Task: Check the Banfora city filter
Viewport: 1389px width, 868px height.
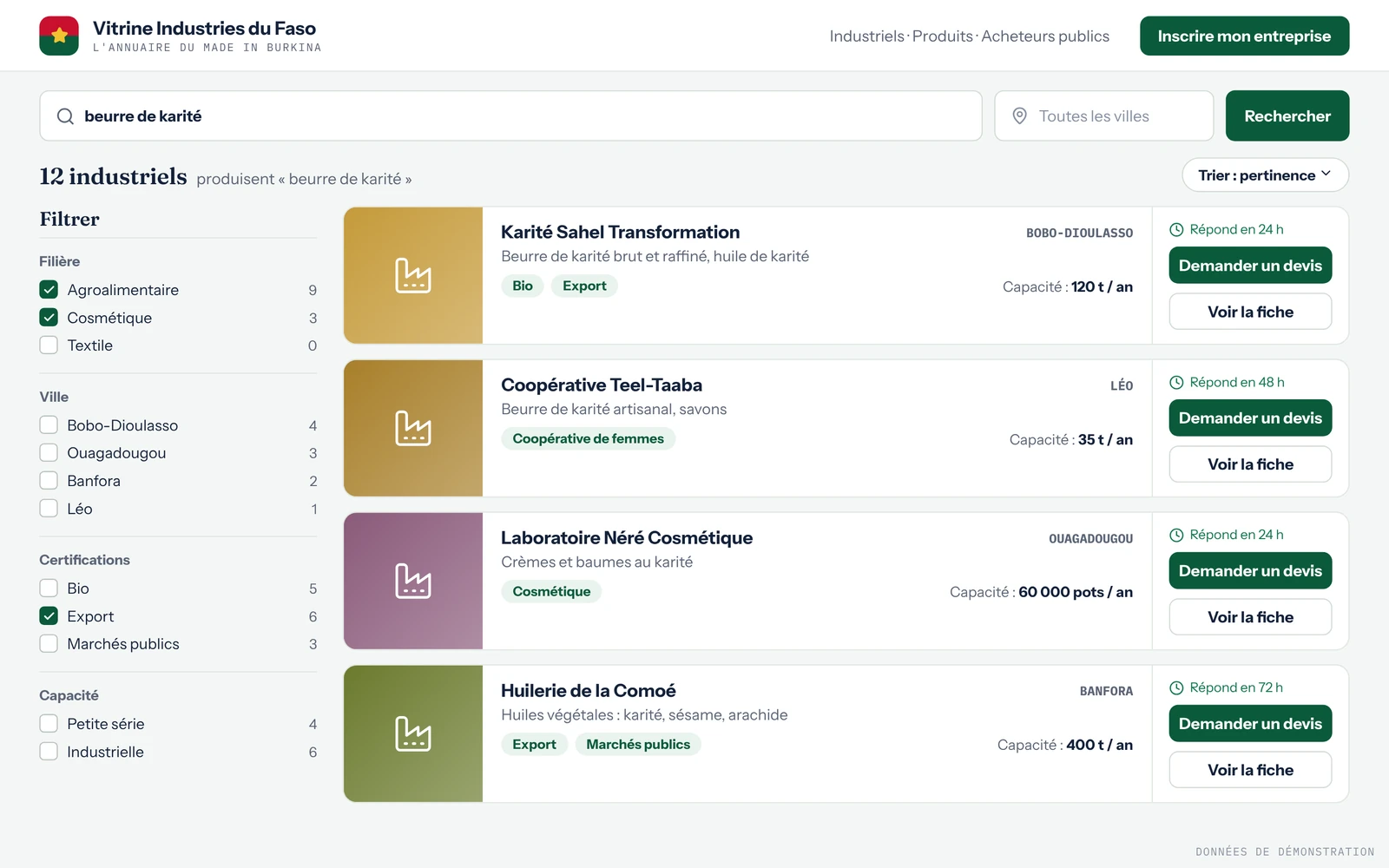Action: coord(49,481)
